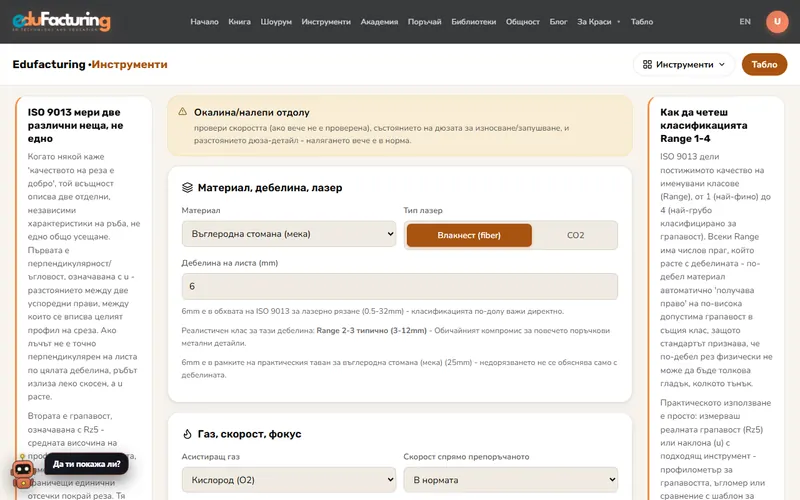Click the flame icon beside Газ, скорост, фокус
Image resolution: width=800 pixels, height=500 pixels.
coord(187,434)
